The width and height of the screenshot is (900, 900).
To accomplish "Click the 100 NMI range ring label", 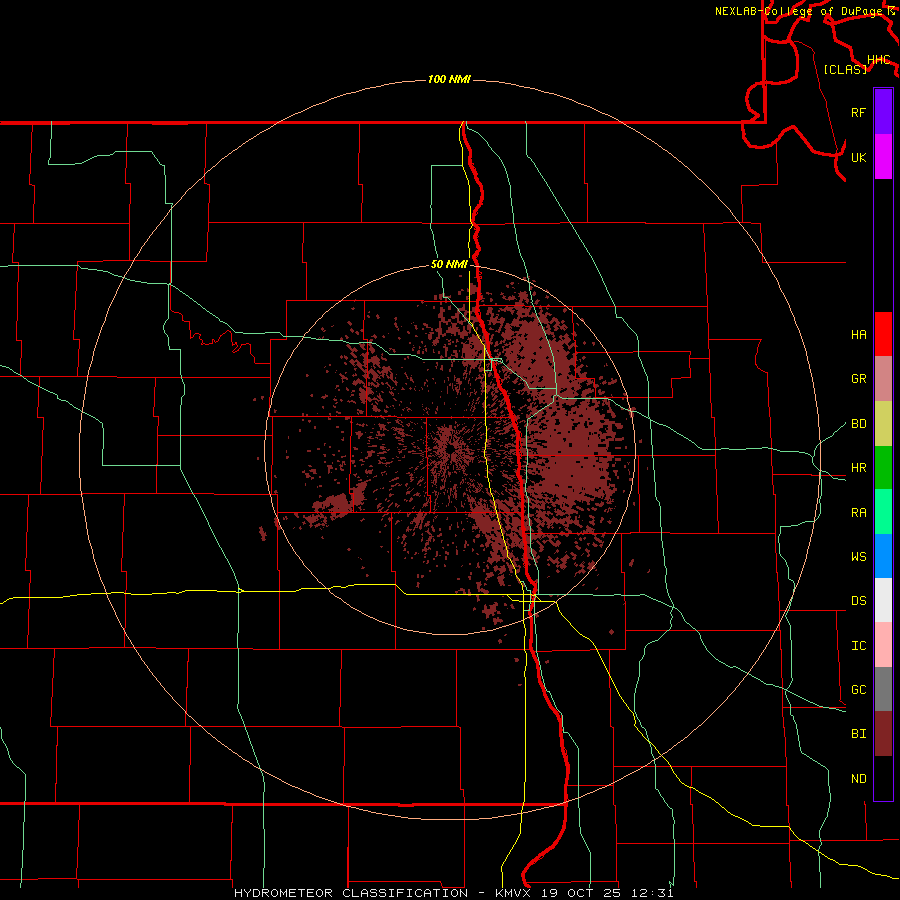I will pyautogui.click(x=449, y=79).
